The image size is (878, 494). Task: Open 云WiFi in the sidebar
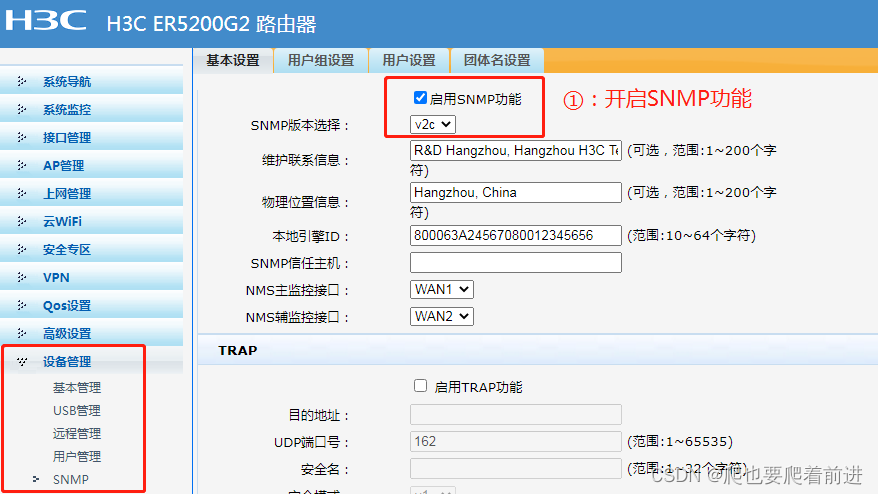tap(62, 222)
